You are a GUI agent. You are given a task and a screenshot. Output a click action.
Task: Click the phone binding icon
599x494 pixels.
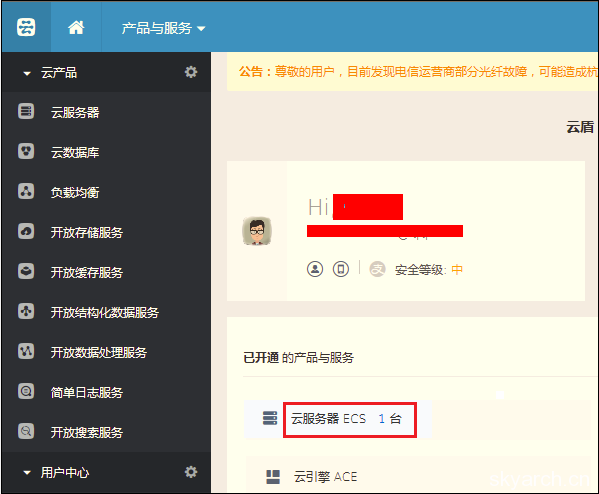341,269
